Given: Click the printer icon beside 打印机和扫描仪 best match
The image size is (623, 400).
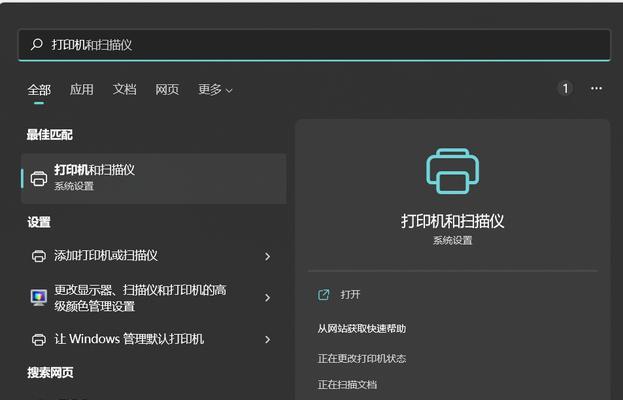Looking at the screenshot, I should coord(39,178).
